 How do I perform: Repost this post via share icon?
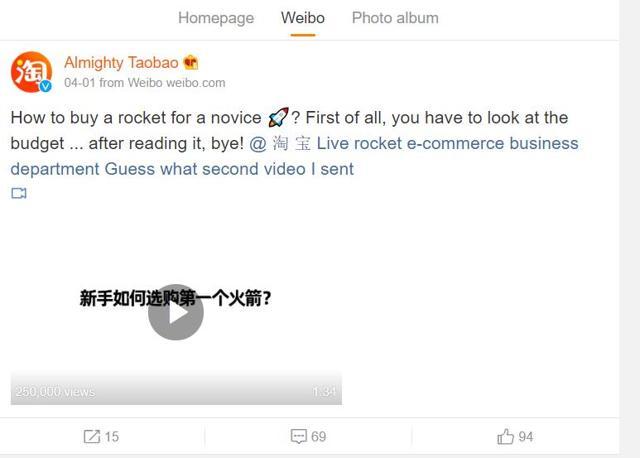pyautogui.click(x=101, y=436)
